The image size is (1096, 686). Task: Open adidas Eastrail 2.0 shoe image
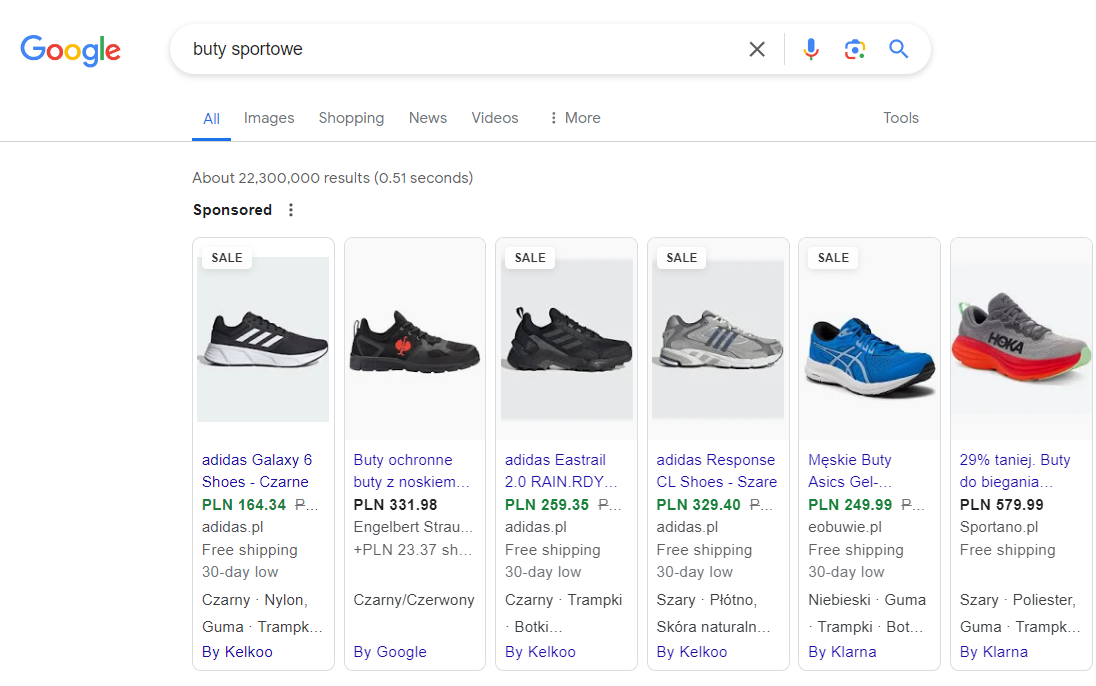coord(566,340)
